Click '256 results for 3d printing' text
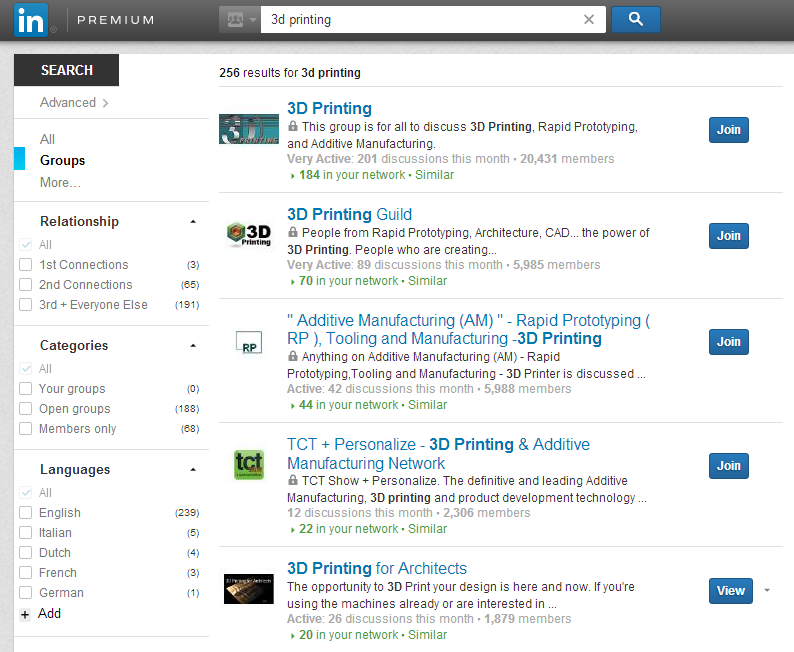Screen dimensions: 794x652 point(290,73)
